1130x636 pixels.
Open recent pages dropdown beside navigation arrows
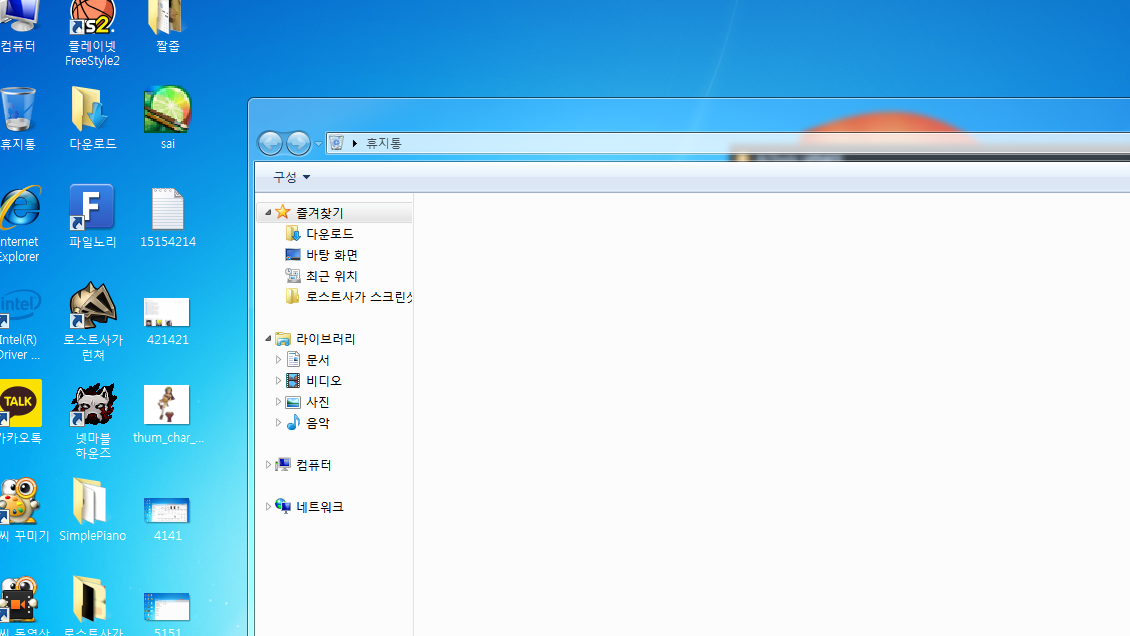(319, 144)
